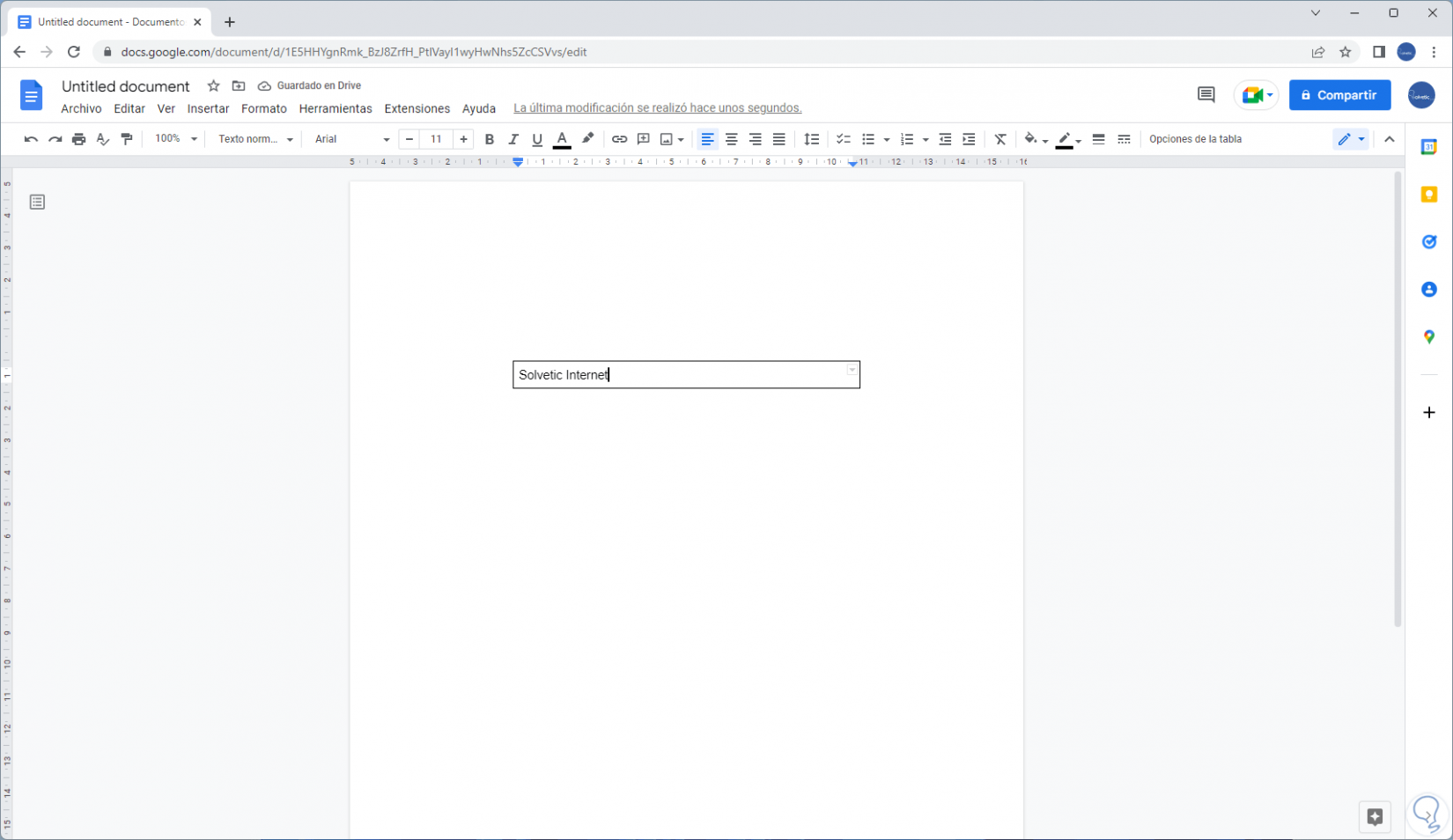The image size is (1453, 840).
Task: Open the editing mode pencil dropdown
Action: [1351, 139]
